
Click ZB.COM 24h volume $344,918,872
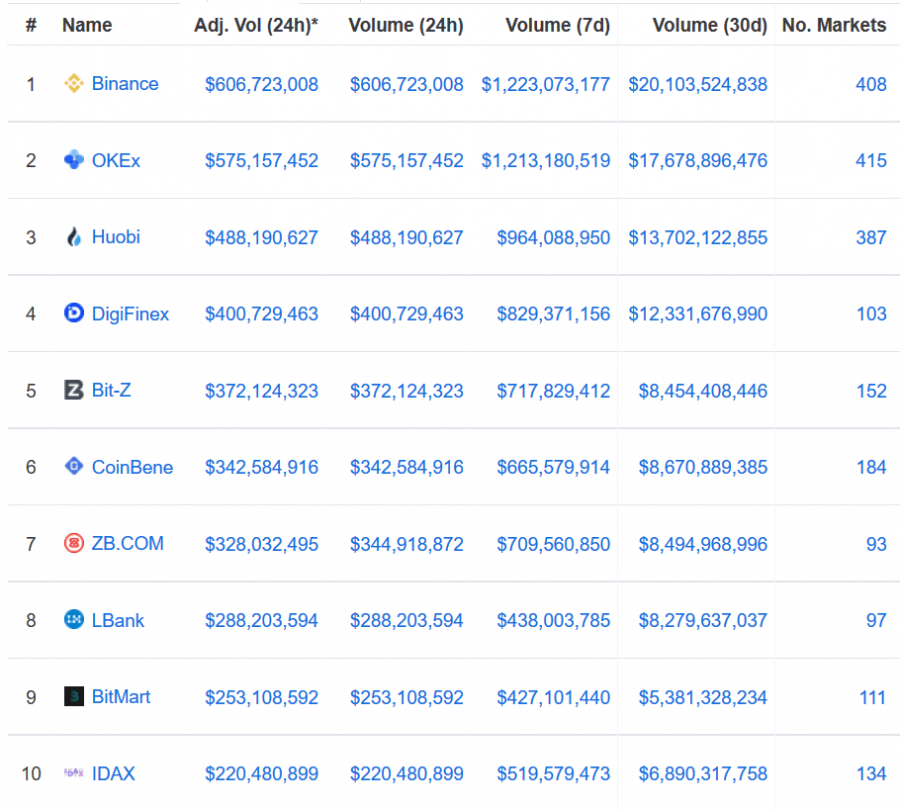point(406,544)
